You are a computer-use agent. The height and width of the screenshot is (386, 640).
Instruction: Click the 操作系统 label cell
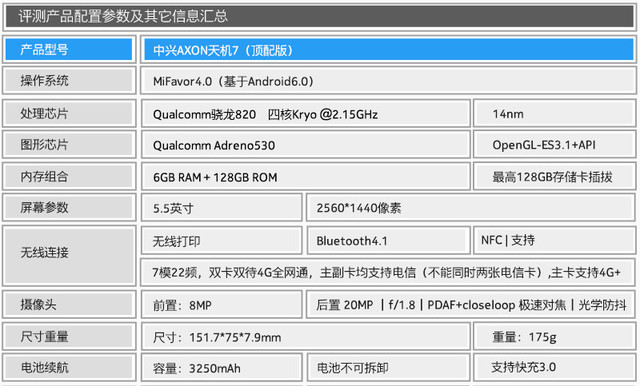(x=69, y=81)
